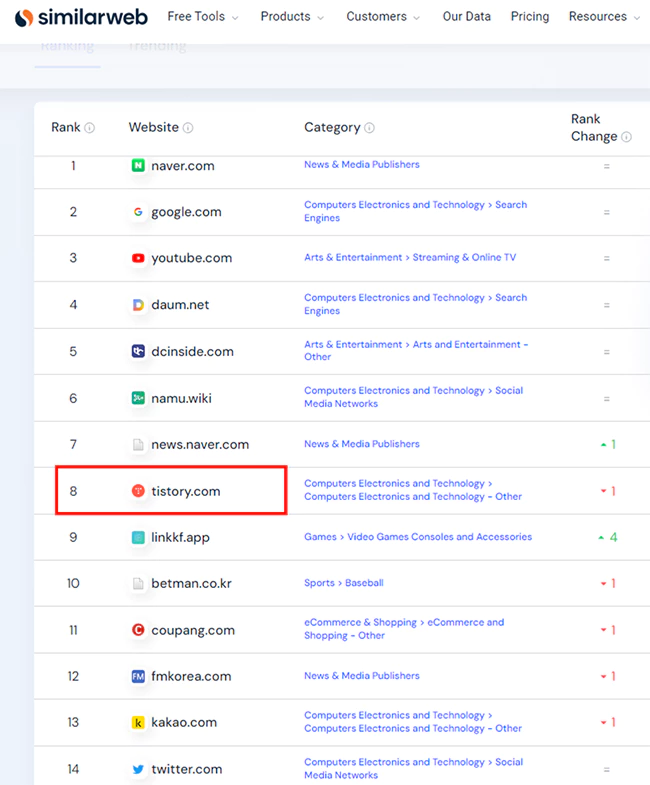Click the coupang.com favicon
The width and height of the screenshot is (650, 785).
138,630
